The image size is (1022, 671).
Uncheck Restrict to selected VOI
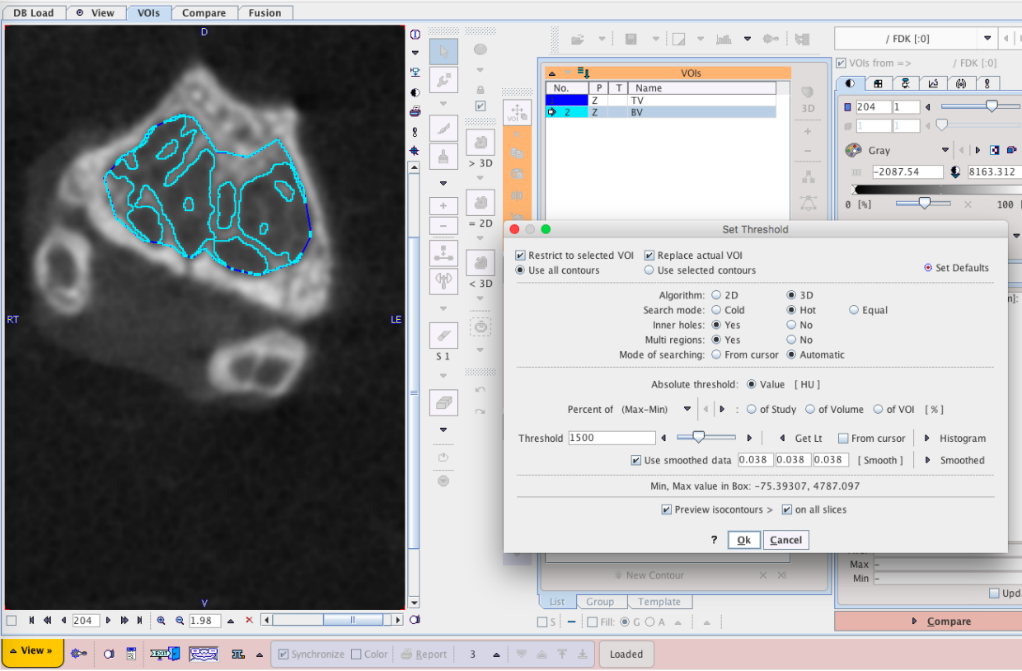(x=521, y=256)
